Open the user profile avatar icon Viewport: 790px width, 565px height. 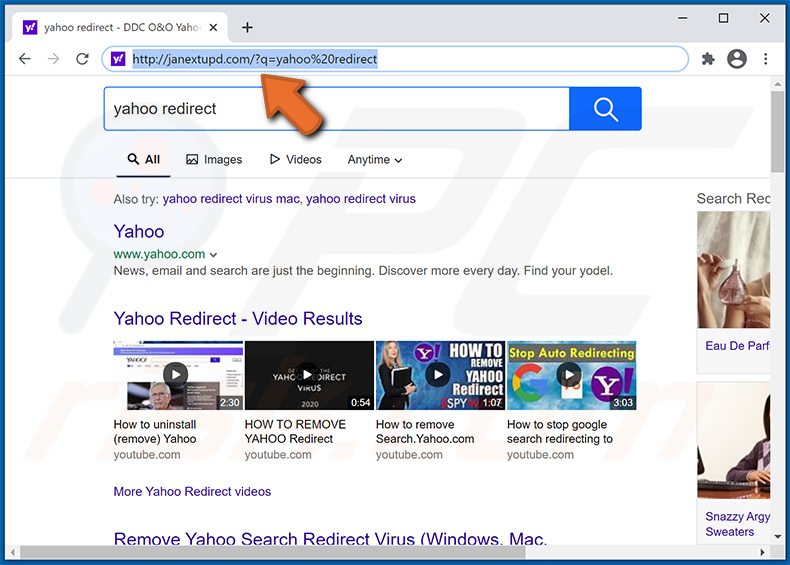(737, 59)
